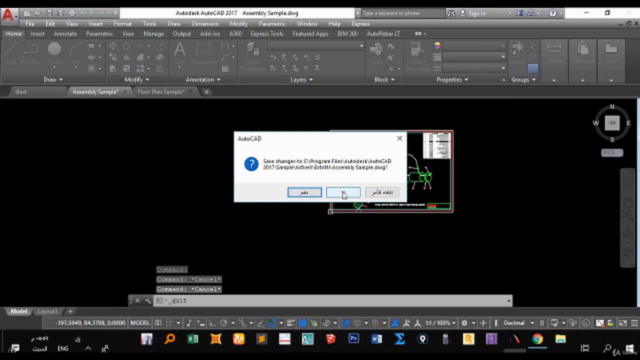Open the File menu

[x=30, y=24]
